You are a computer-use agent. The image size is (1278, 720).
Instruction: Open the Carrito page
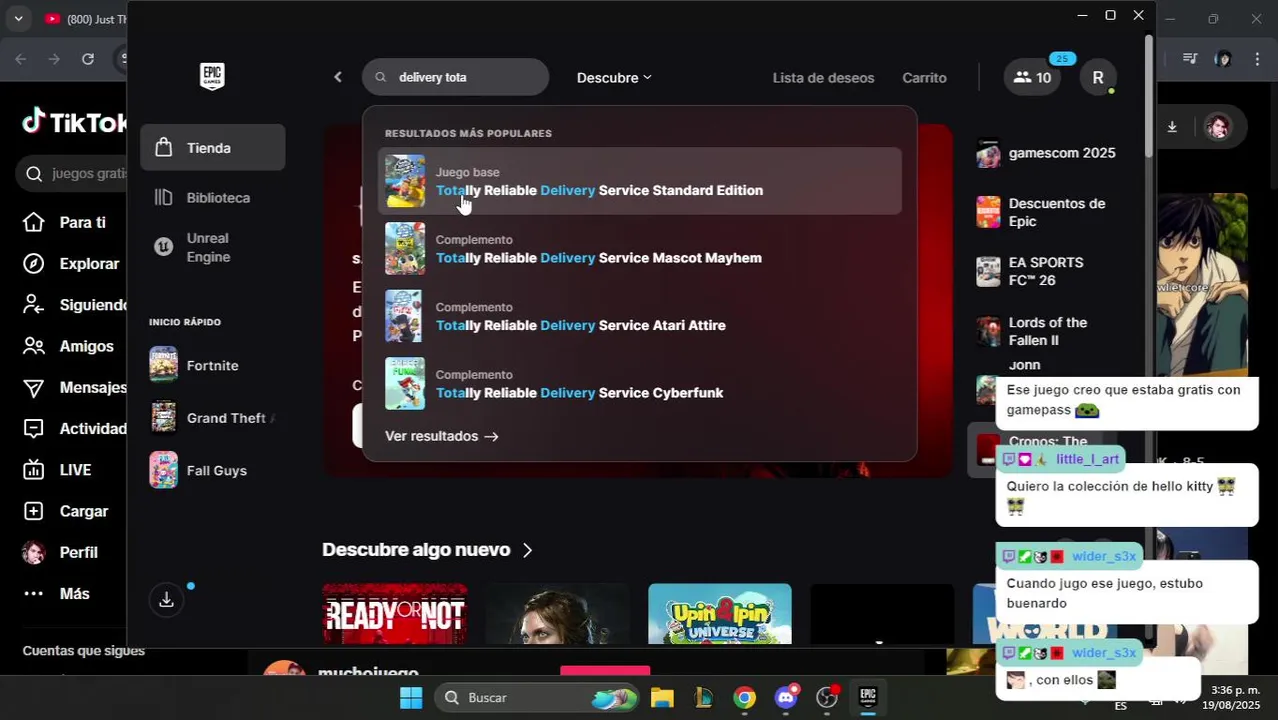click(x=924, y=77)
